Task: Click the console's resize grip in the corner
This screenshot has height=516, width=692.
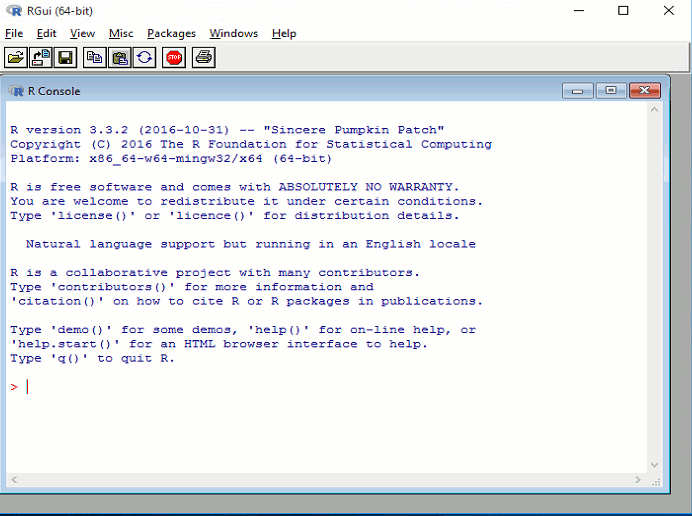Action: (x=656, y=482)
